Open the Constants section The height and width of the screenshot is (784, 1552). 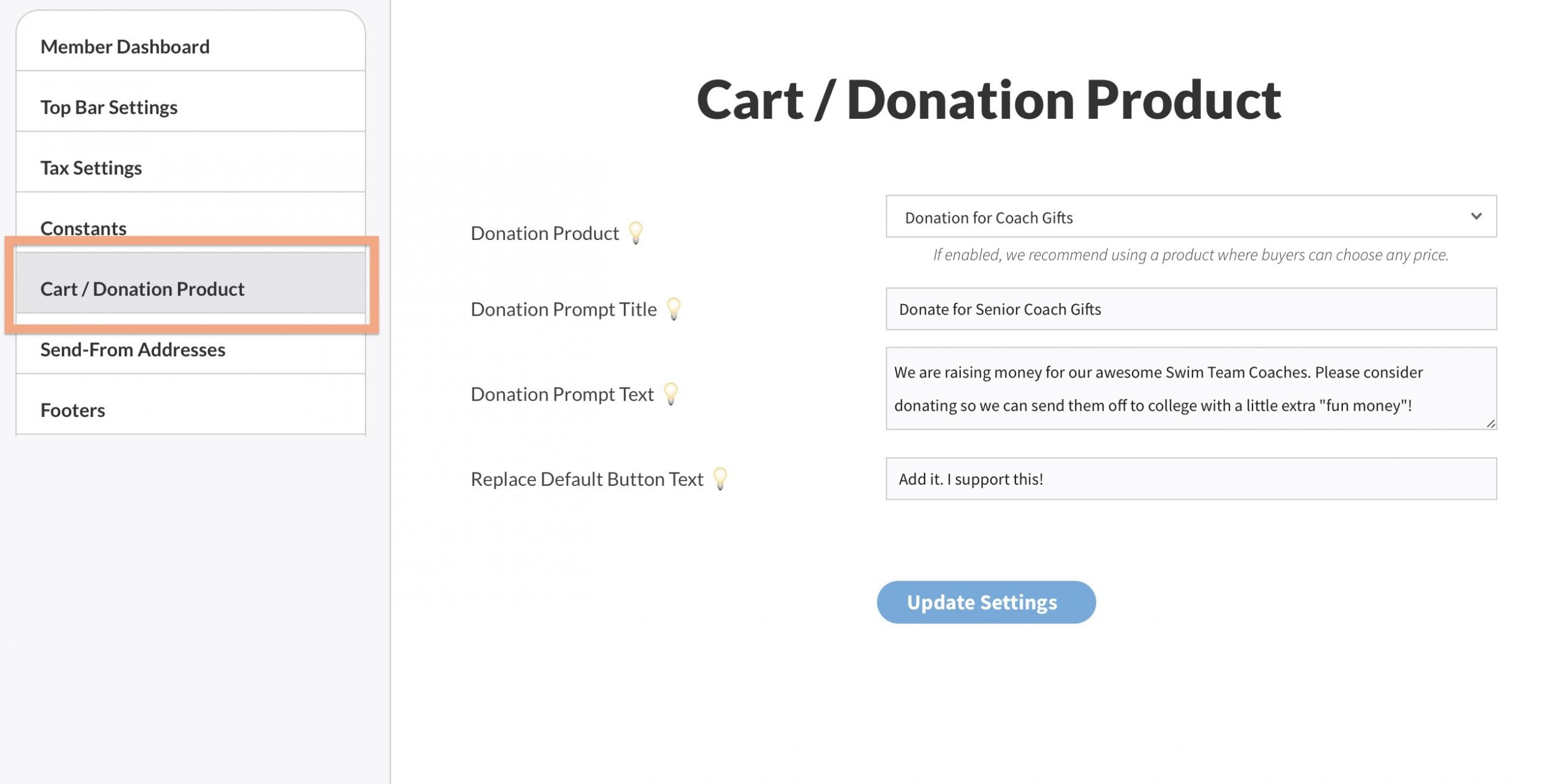click(84, 228)
